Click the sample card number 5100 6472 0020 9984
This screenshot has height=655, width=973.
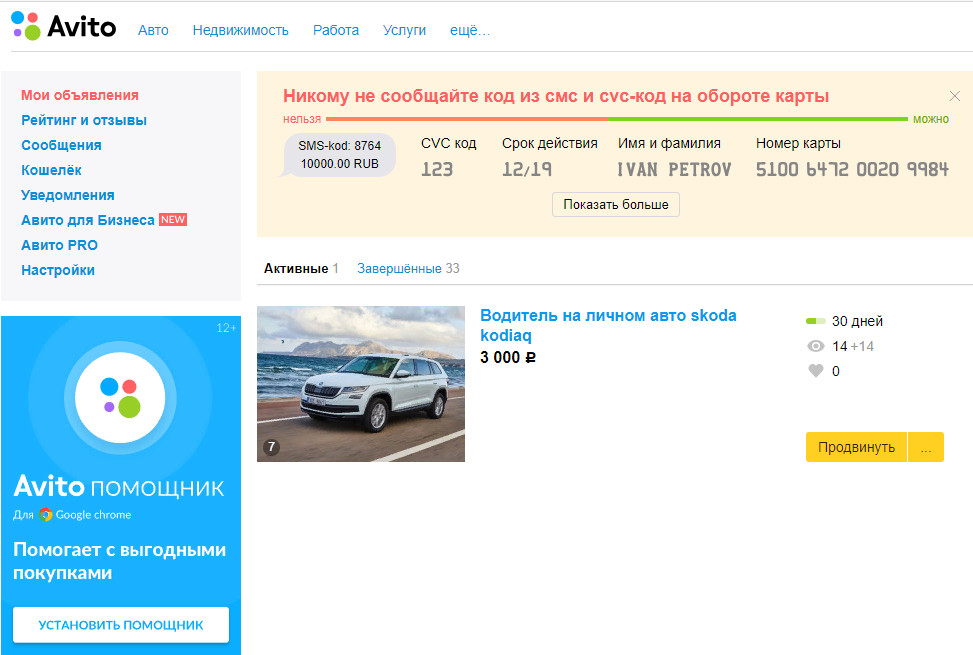[852, 169]
